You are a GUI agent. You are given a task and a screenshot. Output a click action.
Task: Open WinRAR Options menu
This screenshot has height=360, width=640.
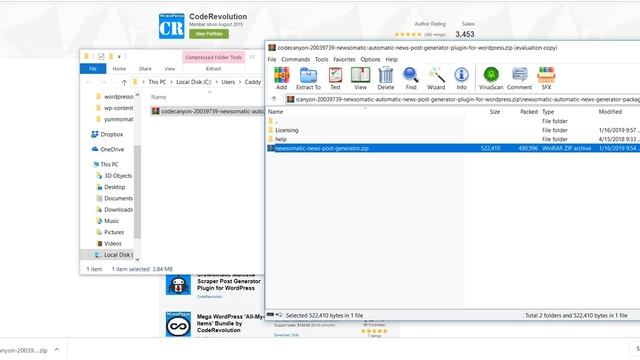[370, 60]
